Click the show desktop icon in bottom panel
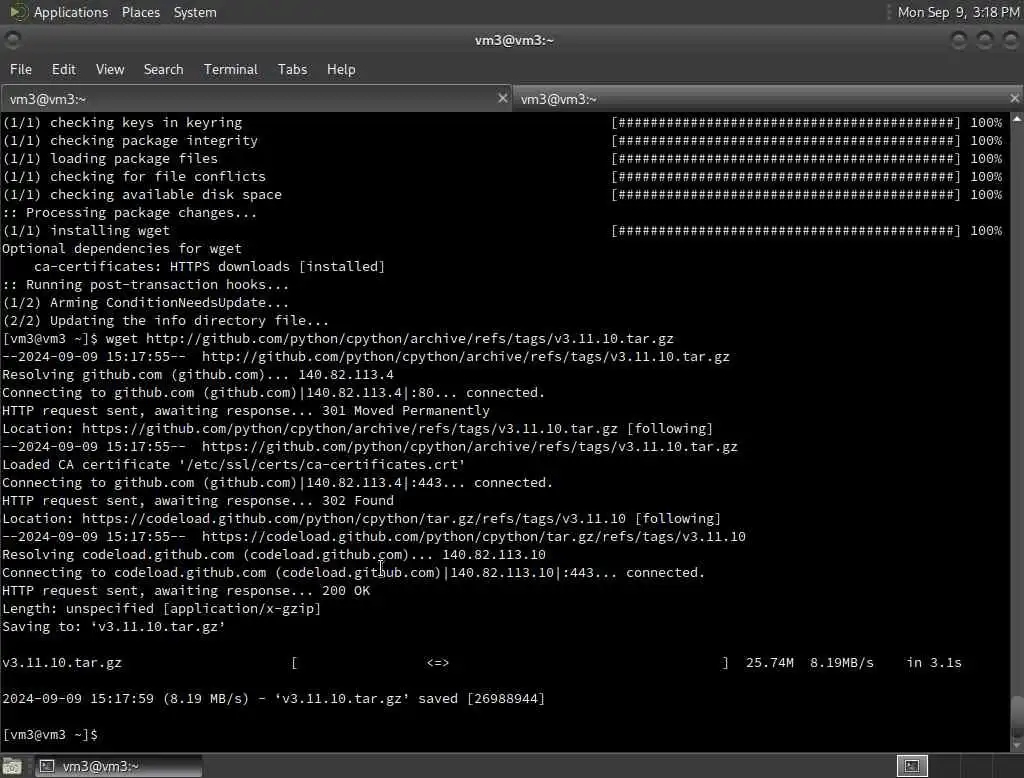 pyautogui.click(x=12, y=766)
